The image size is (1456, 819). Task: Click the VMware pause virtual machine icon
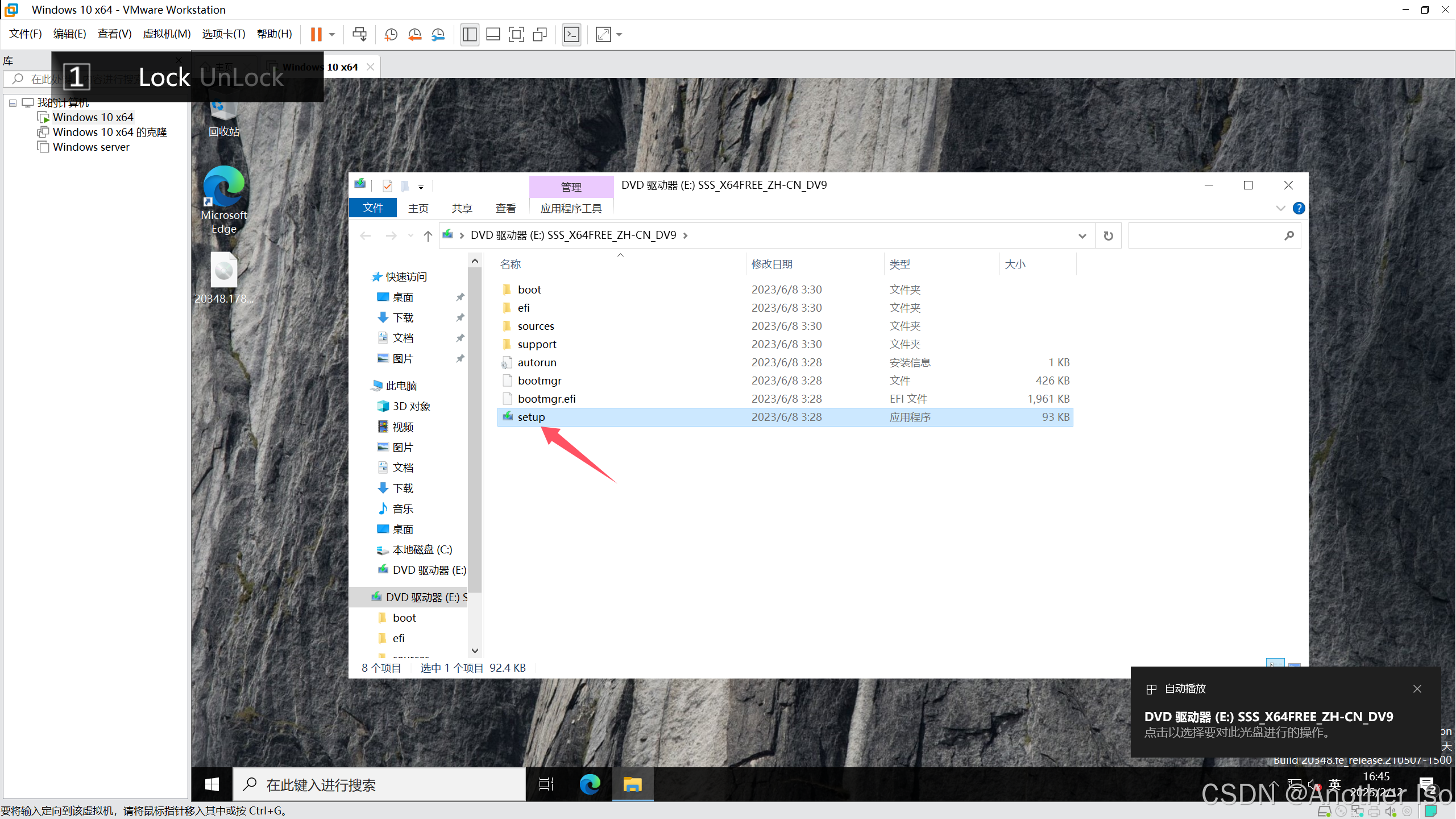[316, 35]
